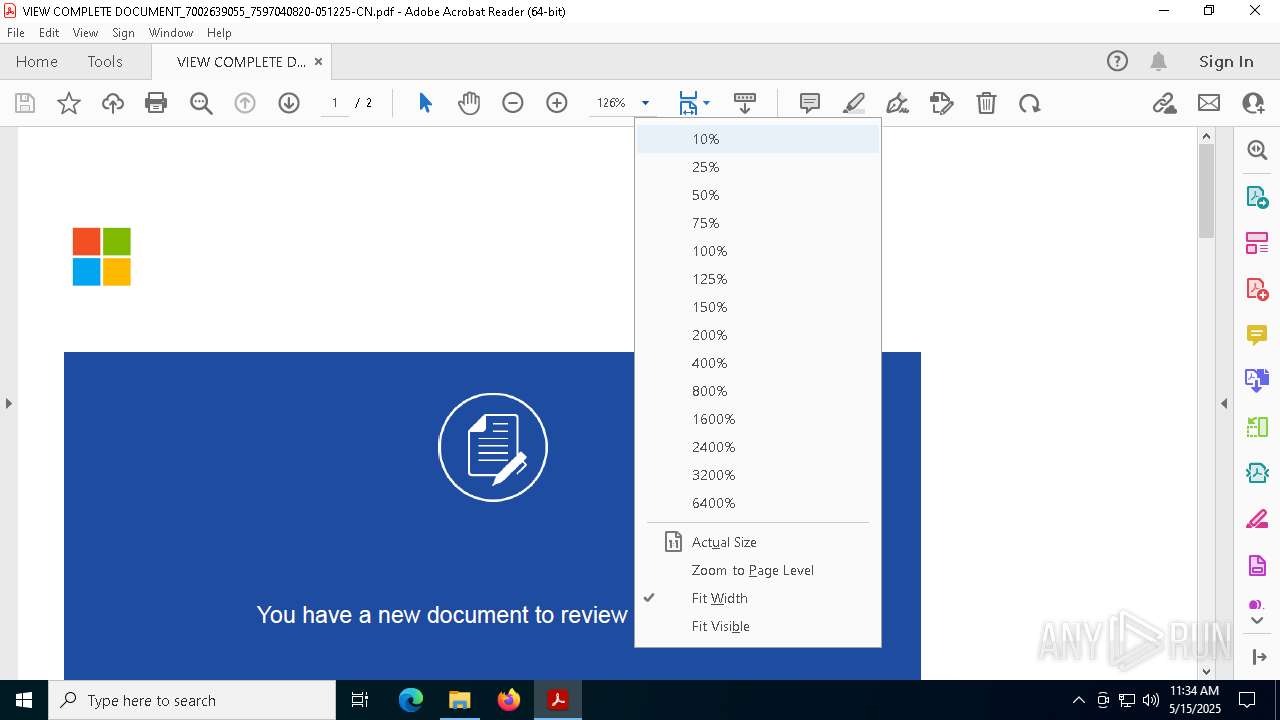Open Export PDF tool in right panel
The height and width of the screenshot is (720, 1280).
pos(1257,197)
